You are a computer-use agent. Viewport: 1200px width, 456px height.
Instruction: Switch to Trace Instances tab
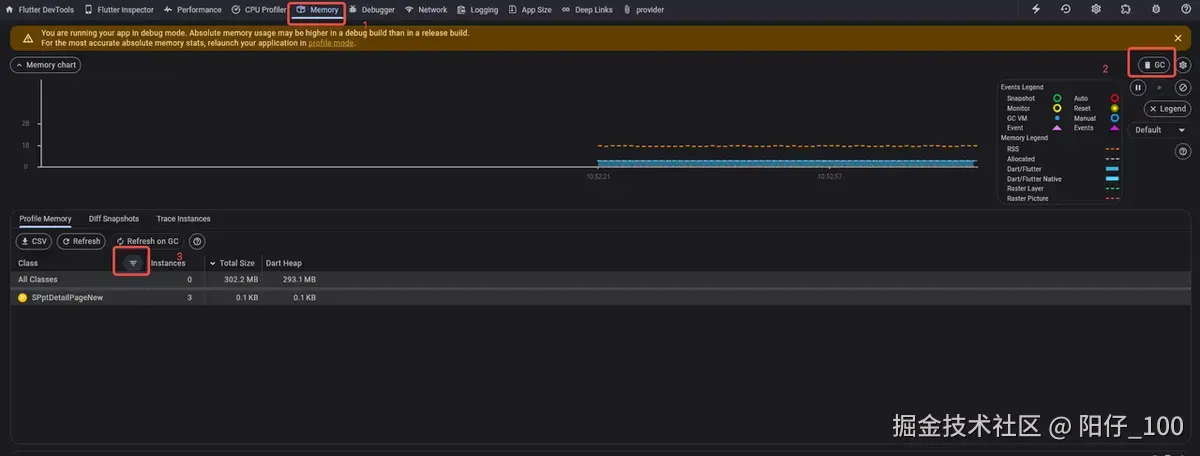[x=183, y=218]
